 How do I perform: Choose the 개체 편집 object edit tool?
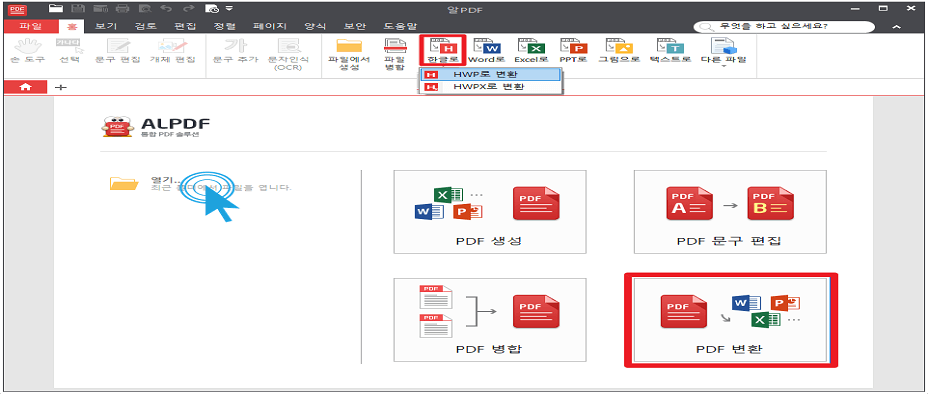tap(172, 51)
